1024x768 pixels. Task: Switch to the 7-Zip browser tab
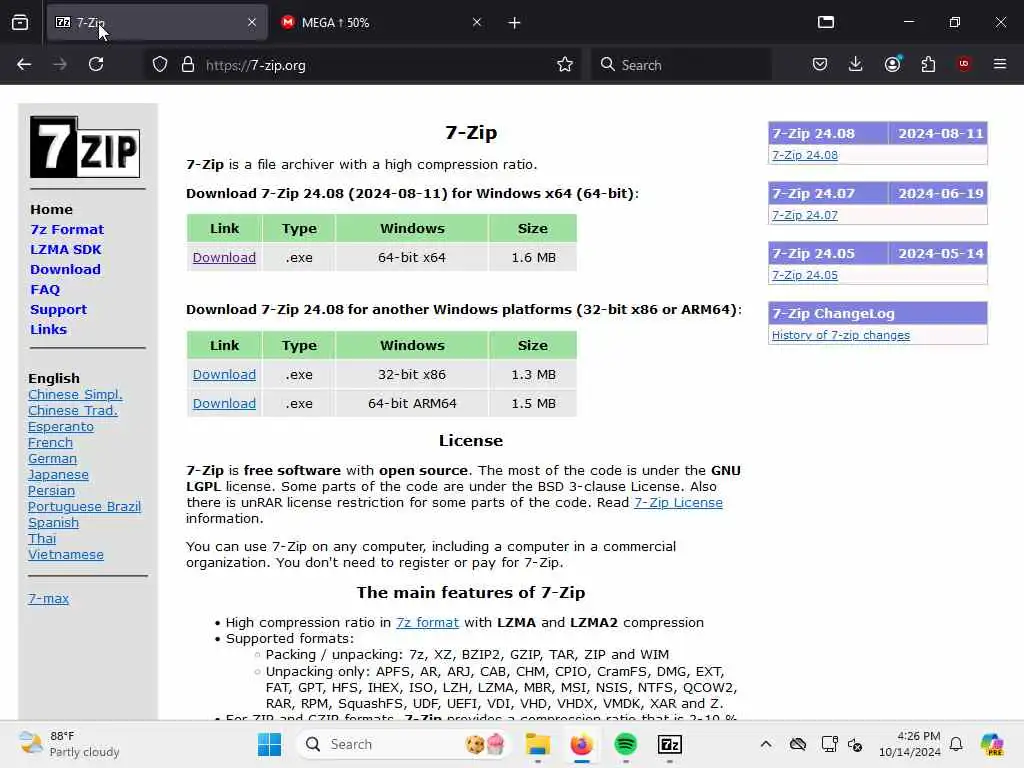coord(157,22)
